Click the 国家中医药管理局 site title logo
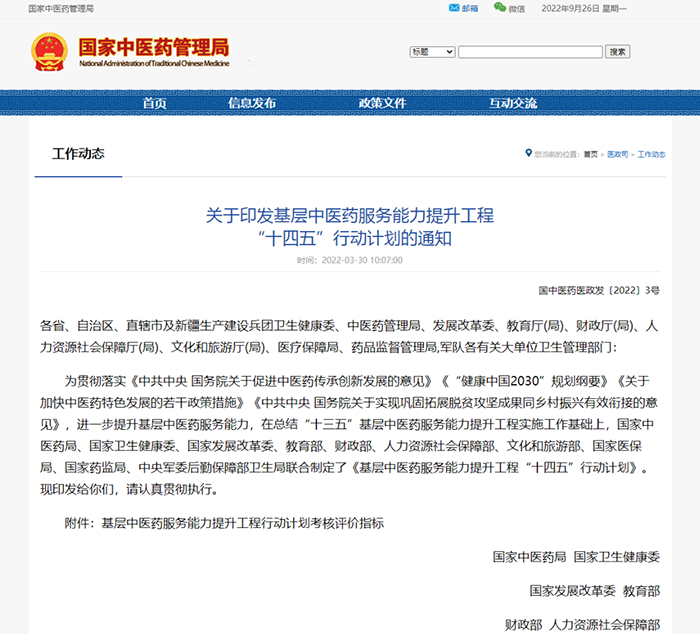This screenshot has width=700, height=634. click(x=154, y=47)
